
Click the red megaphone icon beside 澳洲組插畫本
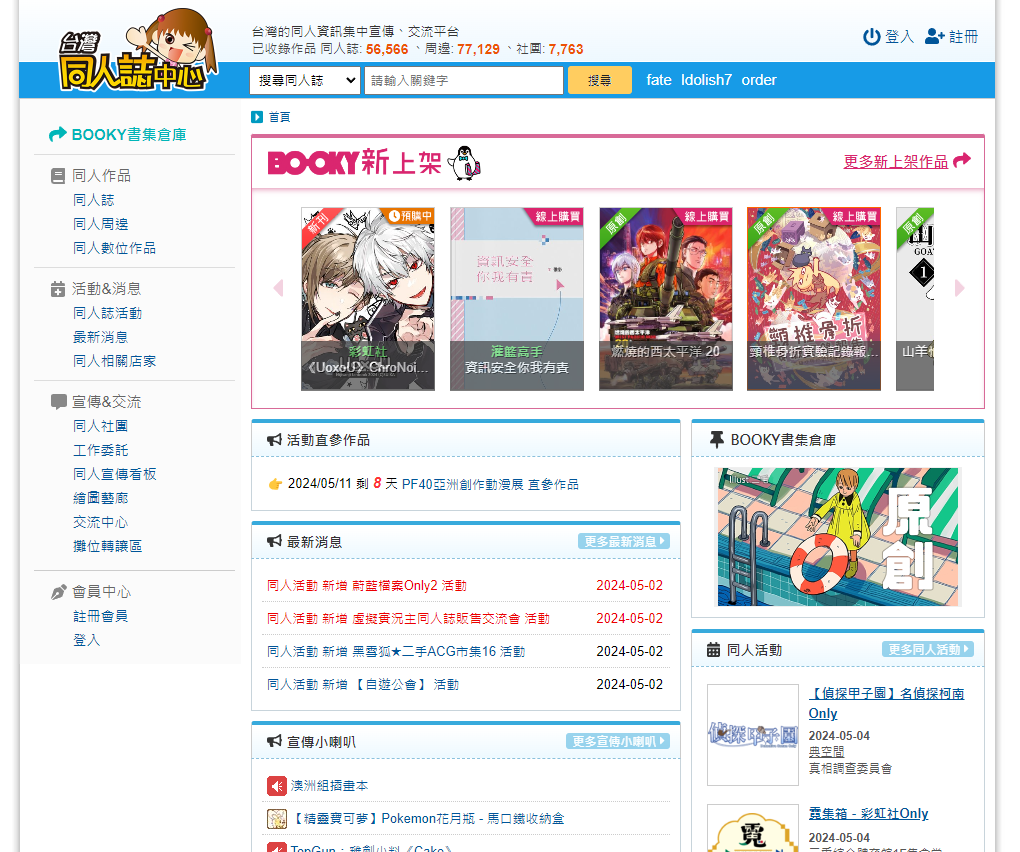tap(276, 786)
